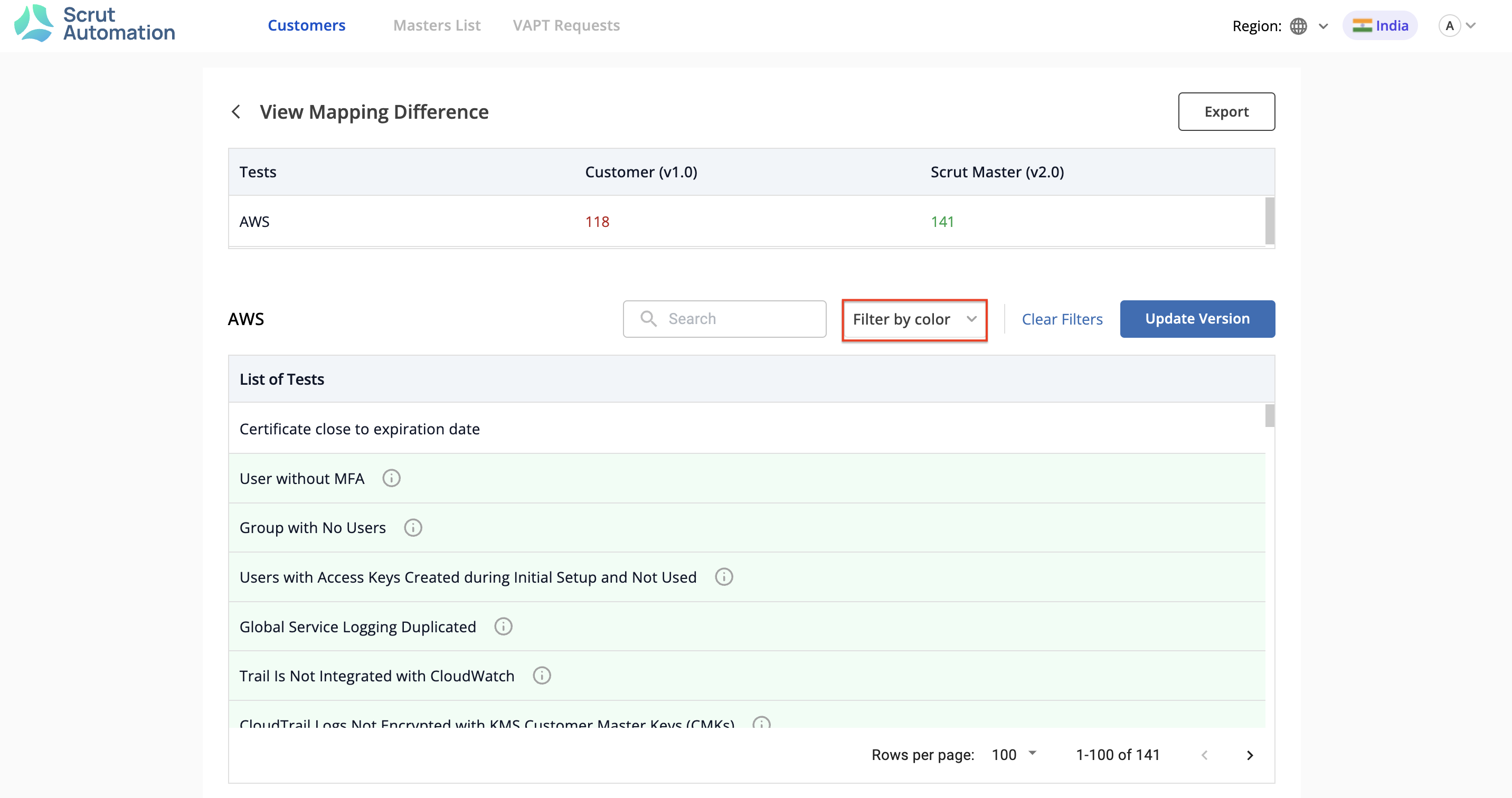
Task: Switch to Masters List tab
Action: tap(437, 25)
